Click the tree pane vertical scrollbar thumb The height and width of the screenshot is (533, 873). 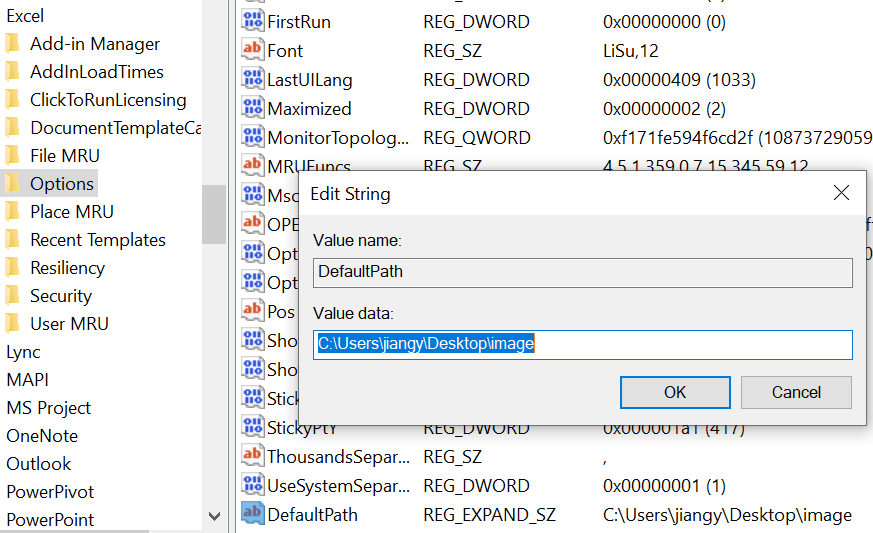coord(214,214)
